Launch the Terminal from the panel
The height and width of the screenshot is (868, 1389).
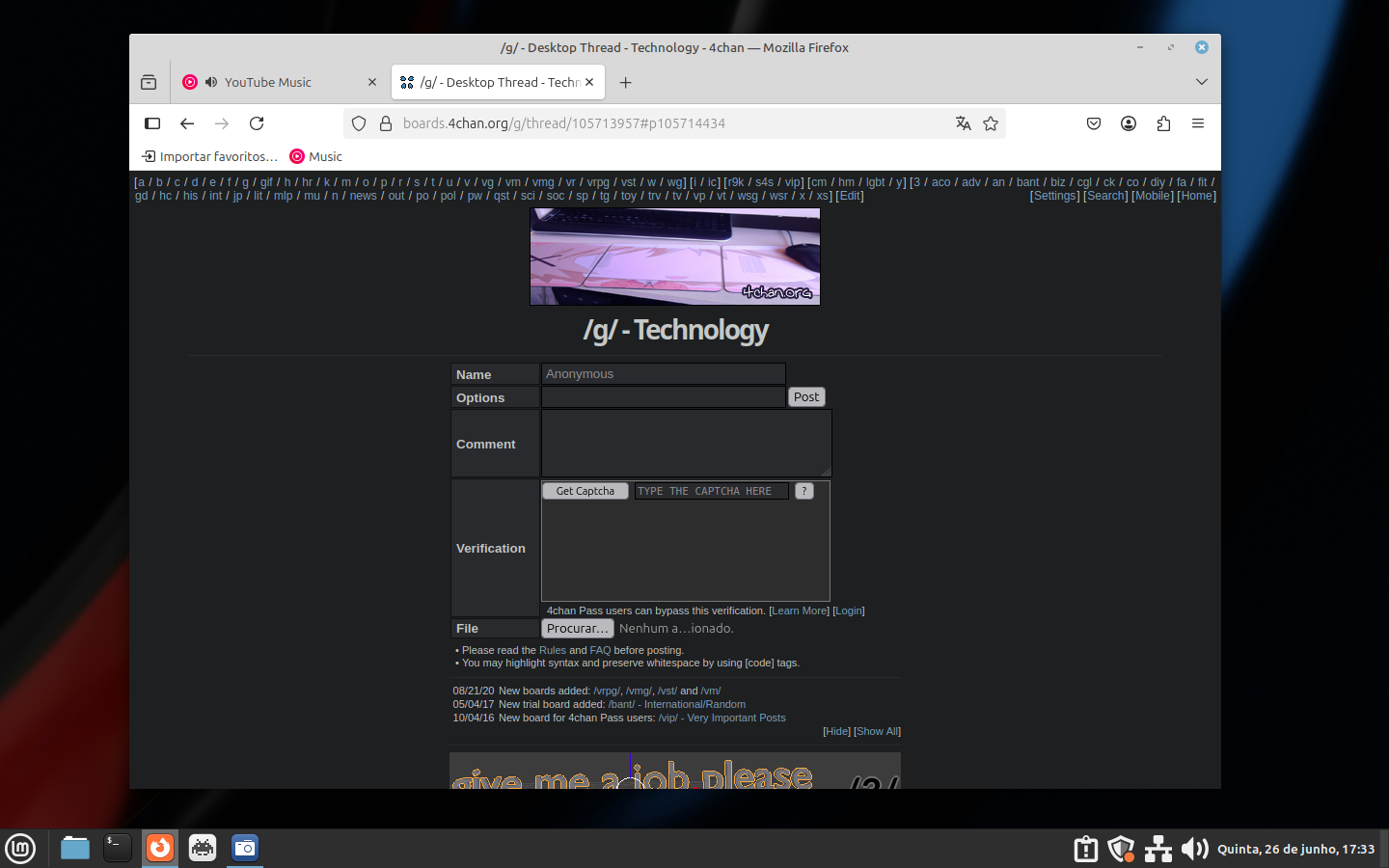(x=118, y=848)
